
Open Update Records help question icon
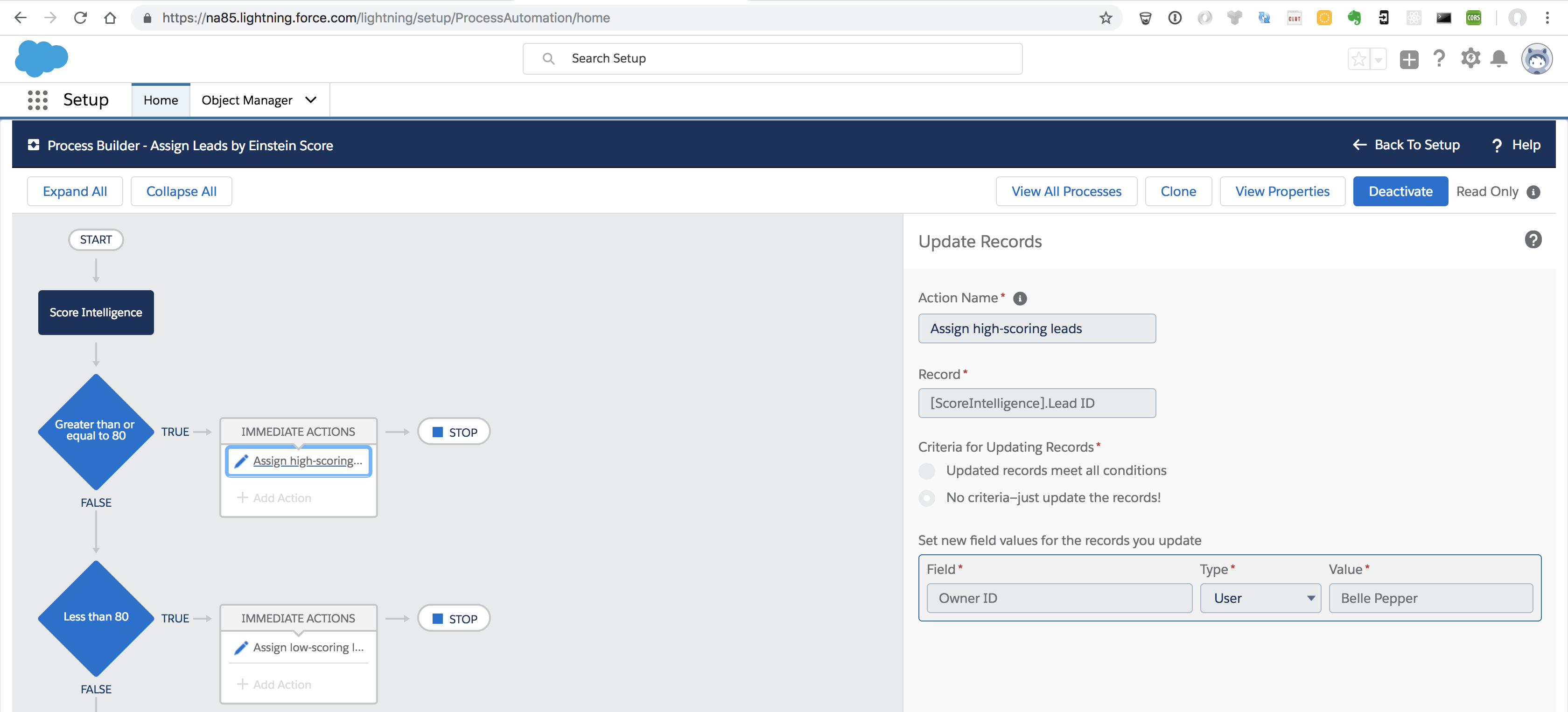1533,240
